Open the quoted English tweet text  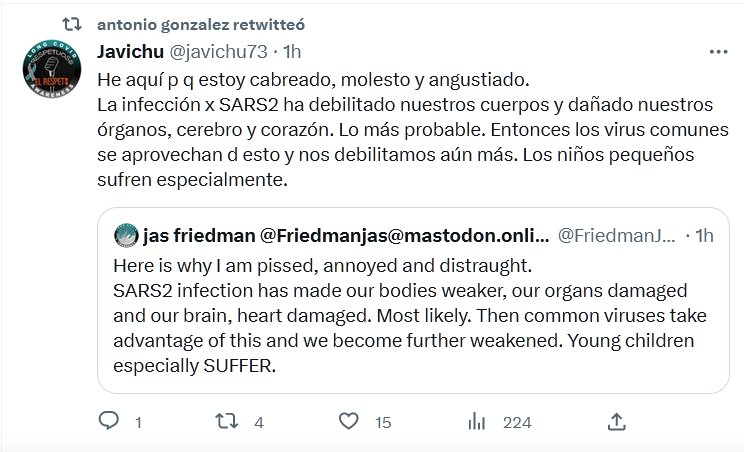coord(400,312)
